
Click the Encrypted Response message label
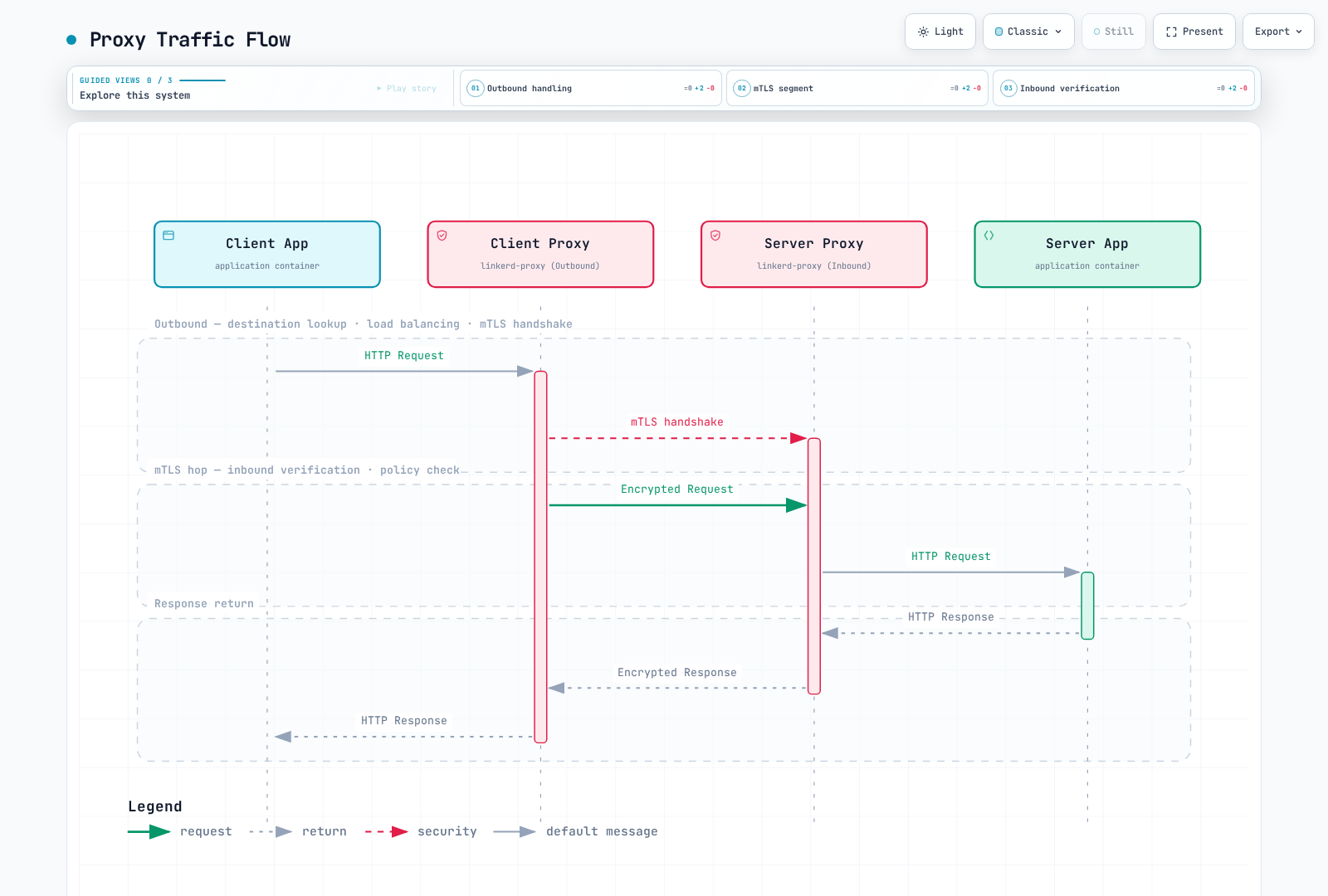[x=677, y=673]
